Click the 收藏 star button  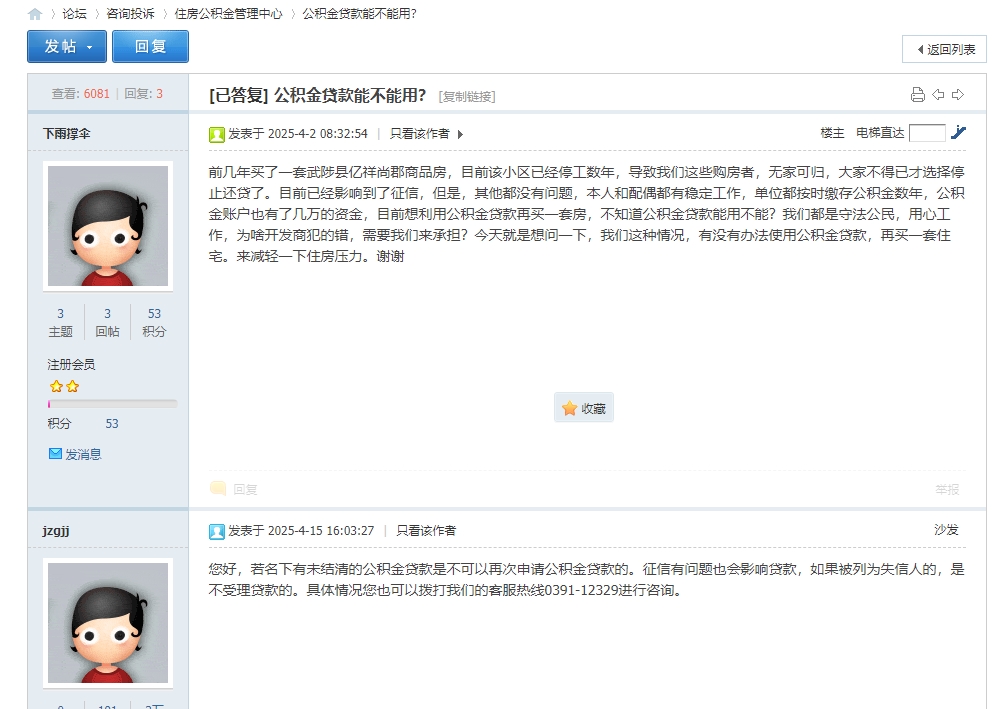coord(584,408)
